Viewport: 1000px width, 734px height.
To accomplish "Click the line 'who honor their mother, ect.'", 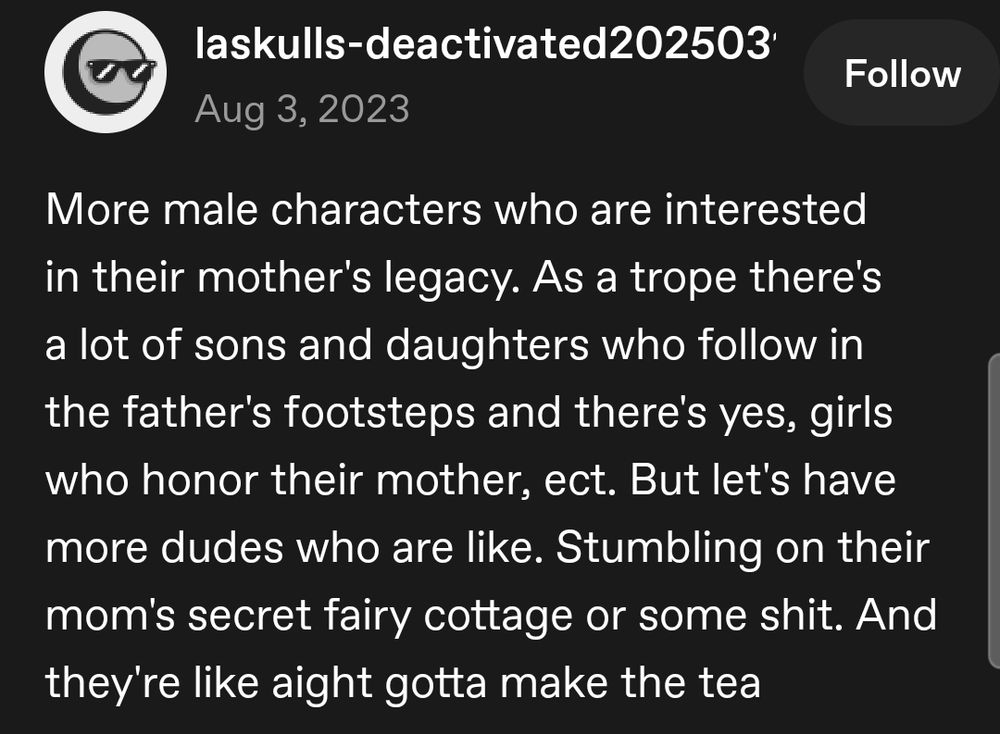I will [x=471, y=480].
